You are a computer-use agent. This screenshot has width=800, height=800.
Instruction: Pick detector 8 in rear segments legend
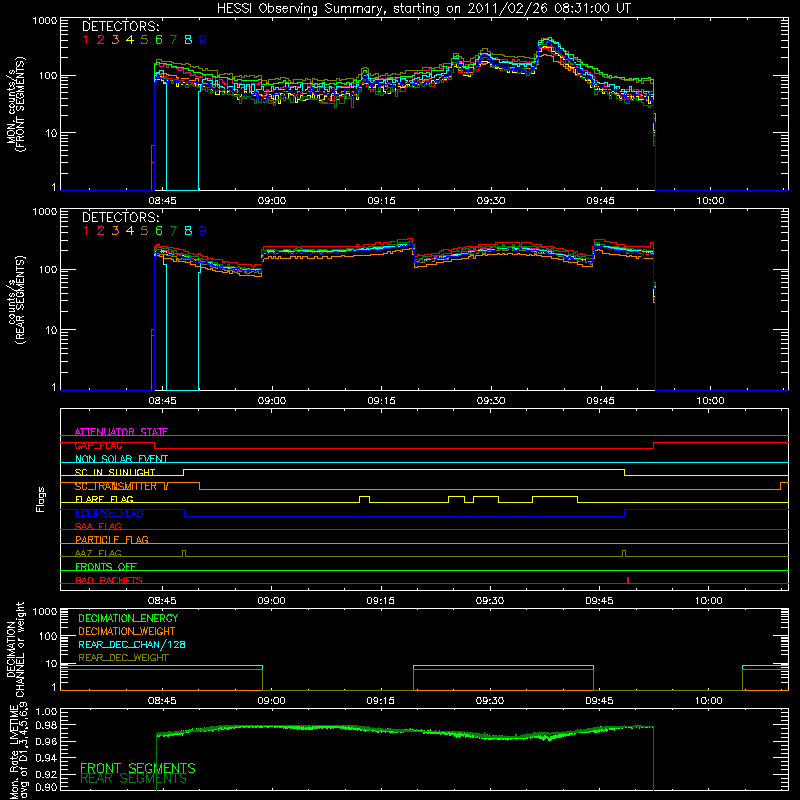(188, 231)
